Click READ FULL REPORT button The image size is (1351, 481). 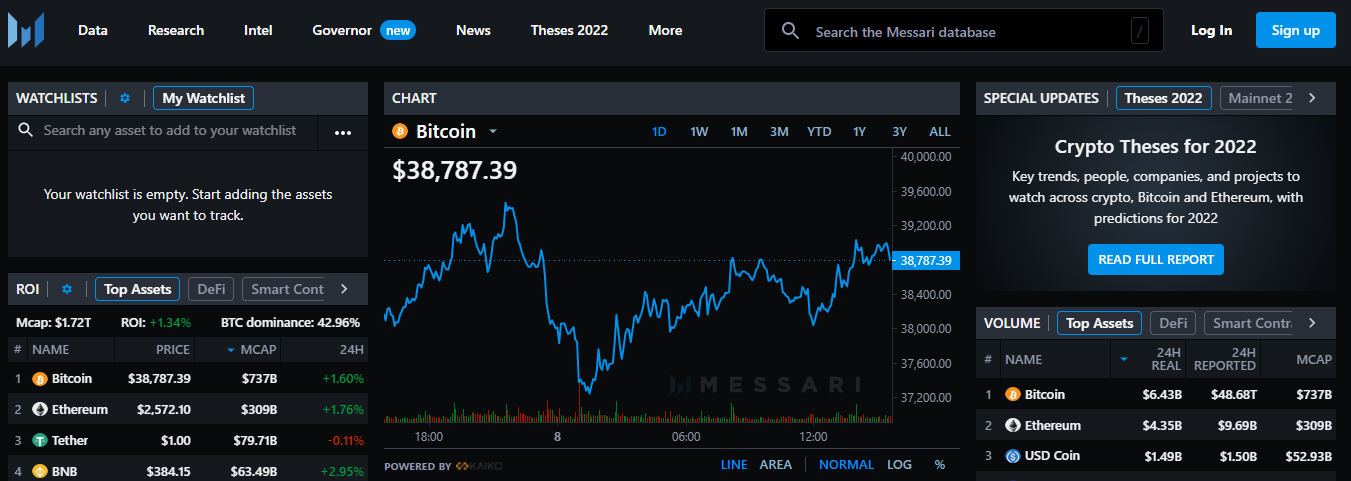point(1156,259)
